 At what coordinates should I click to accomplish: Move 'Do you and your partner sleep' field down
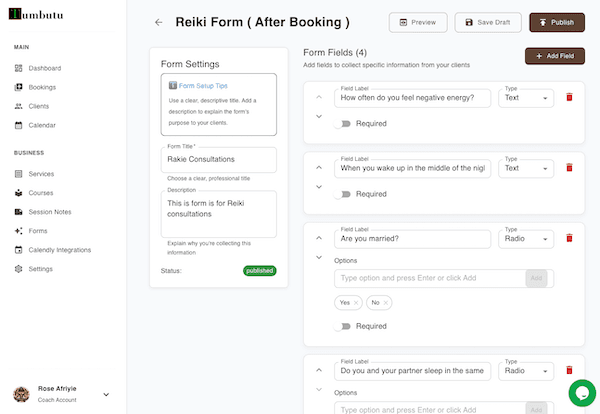(319, 389)
